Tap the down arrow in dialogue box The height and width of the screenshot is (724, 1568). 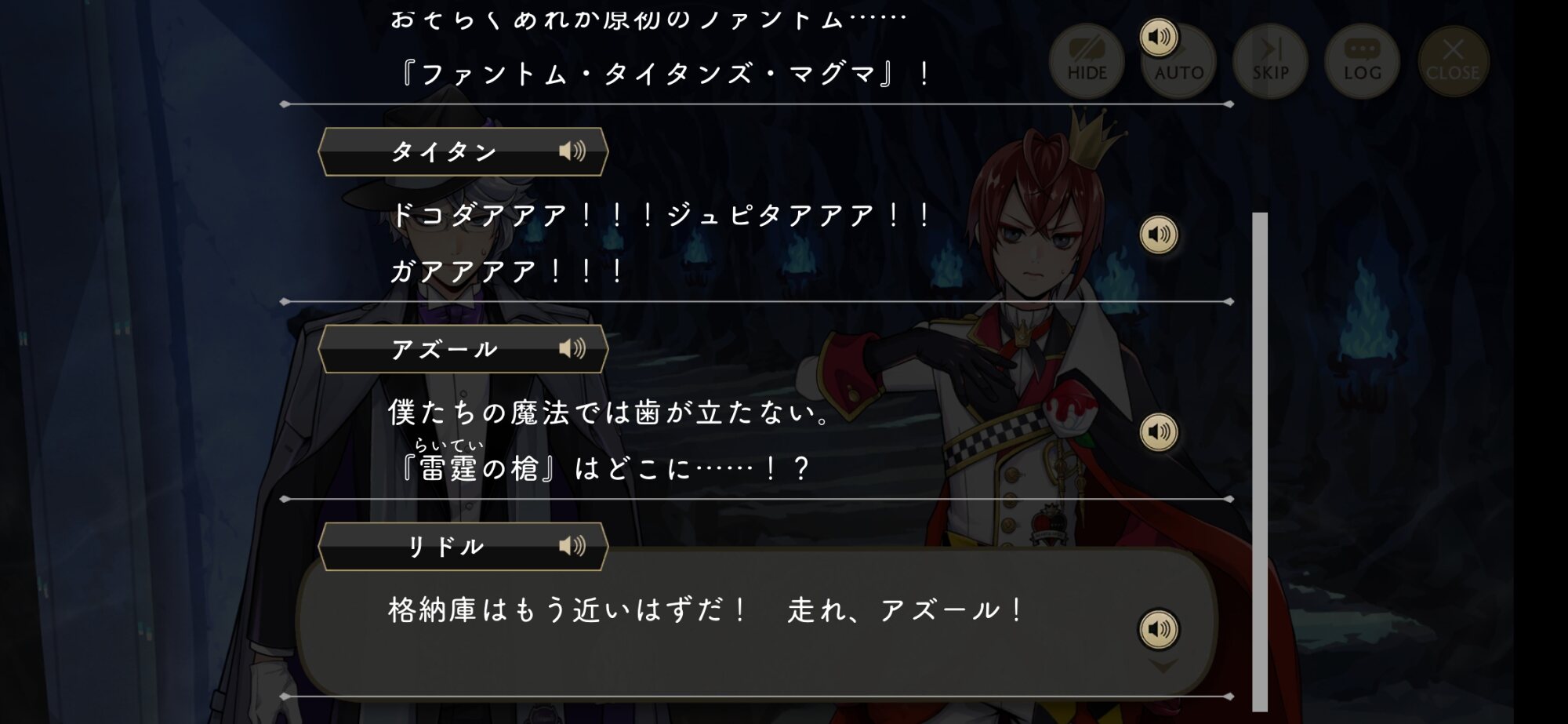coord(1163,666)
